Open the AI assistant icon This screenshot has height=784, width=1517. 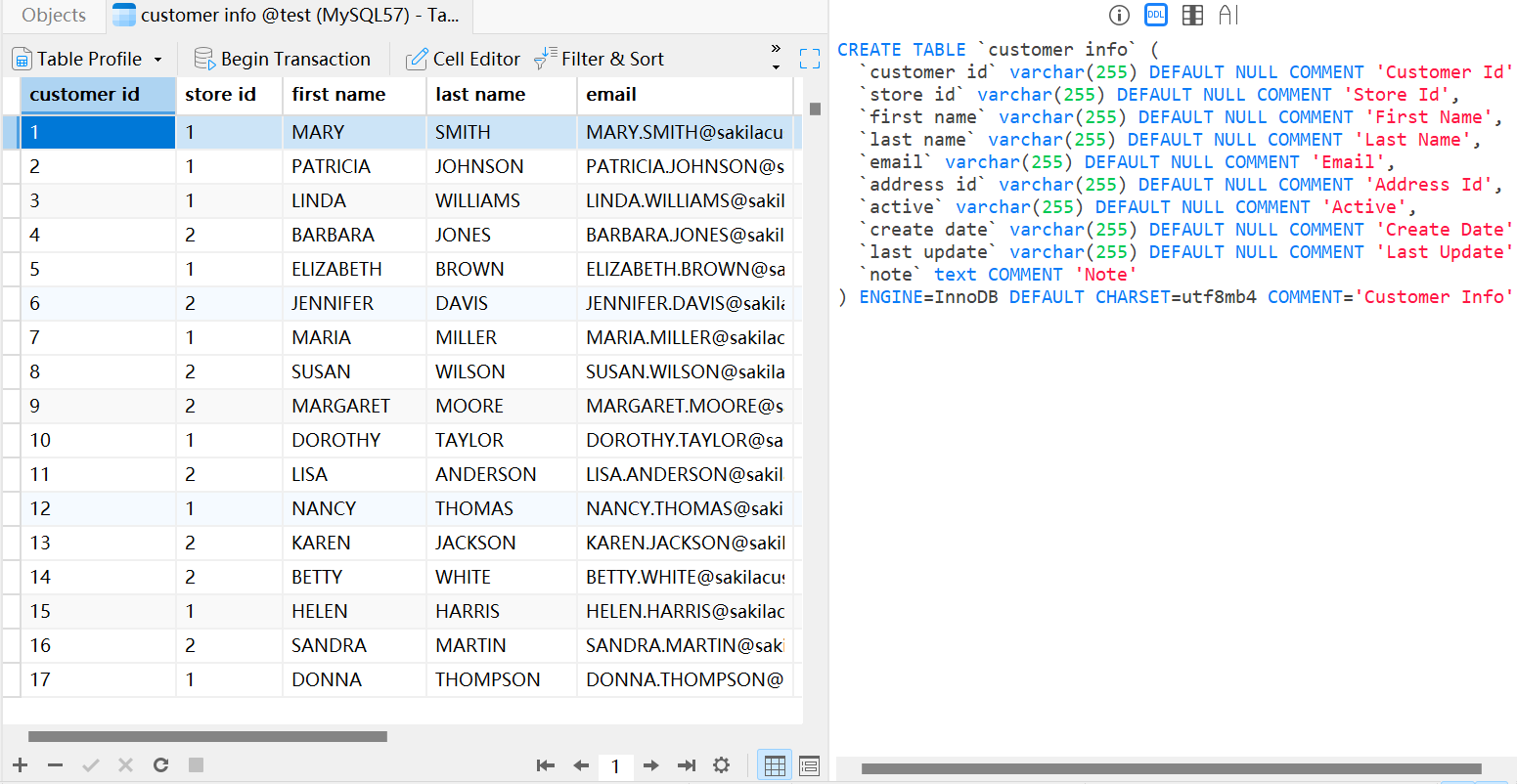[1228, 15]
